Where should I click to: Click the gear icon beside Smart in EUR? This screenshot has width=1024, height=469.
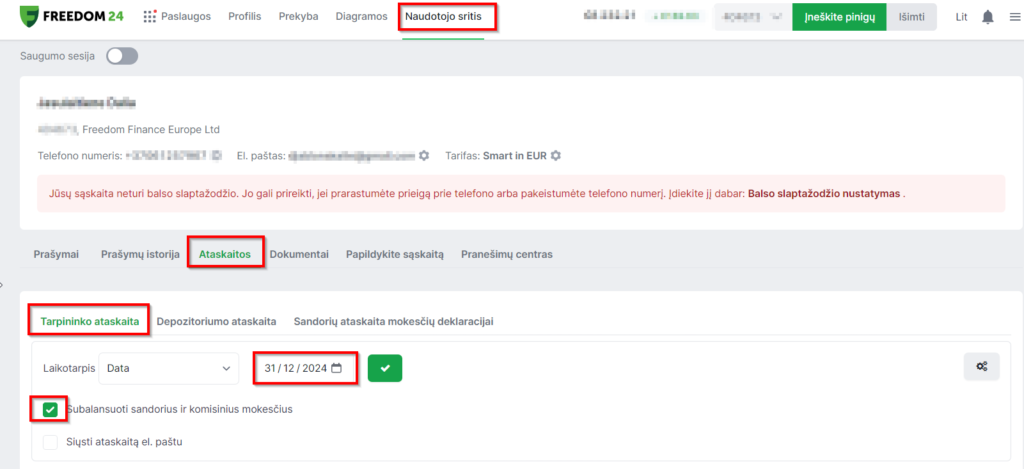pos(556,156)
